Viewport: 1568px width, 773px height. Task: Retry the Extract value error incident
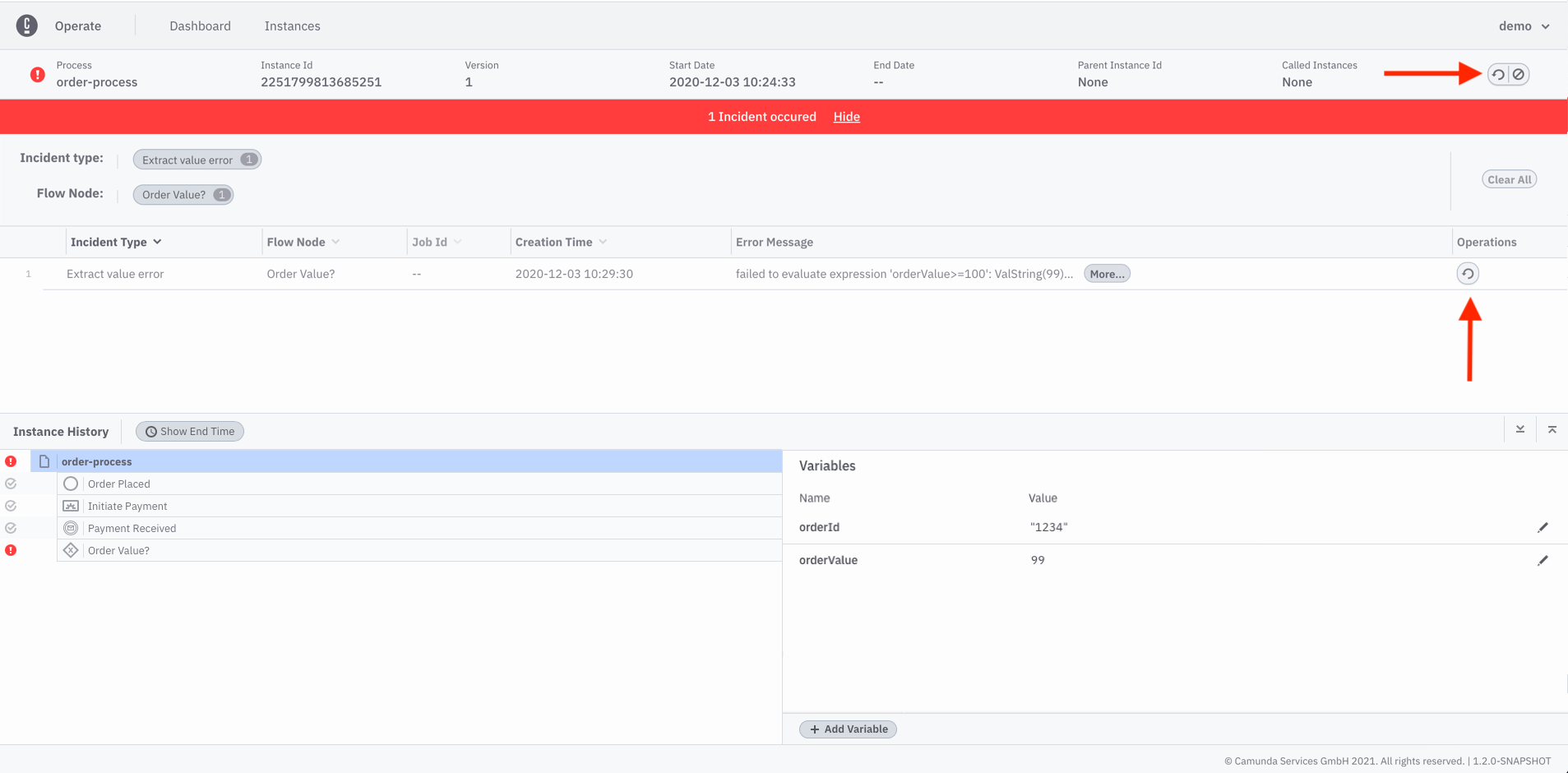(1467, 274)
